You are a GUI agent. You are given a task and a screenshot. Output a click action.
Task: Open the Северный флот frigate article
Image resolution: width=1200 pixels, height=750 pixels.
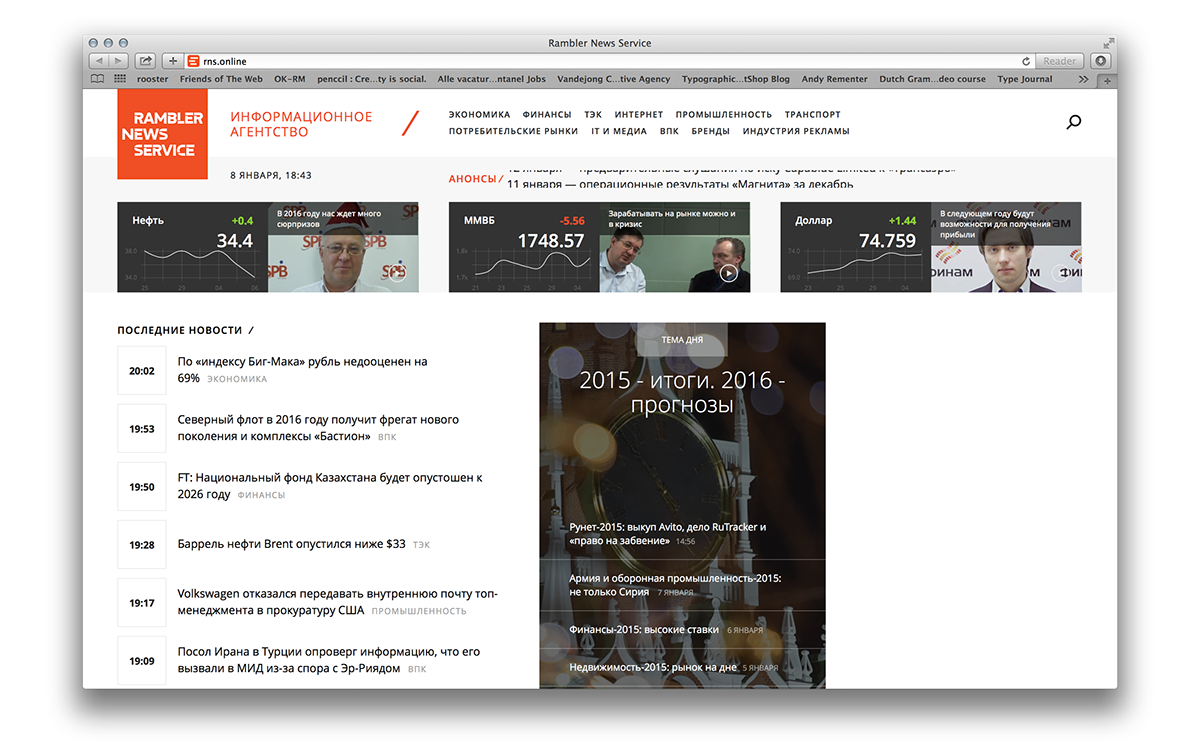click(318, 428)
